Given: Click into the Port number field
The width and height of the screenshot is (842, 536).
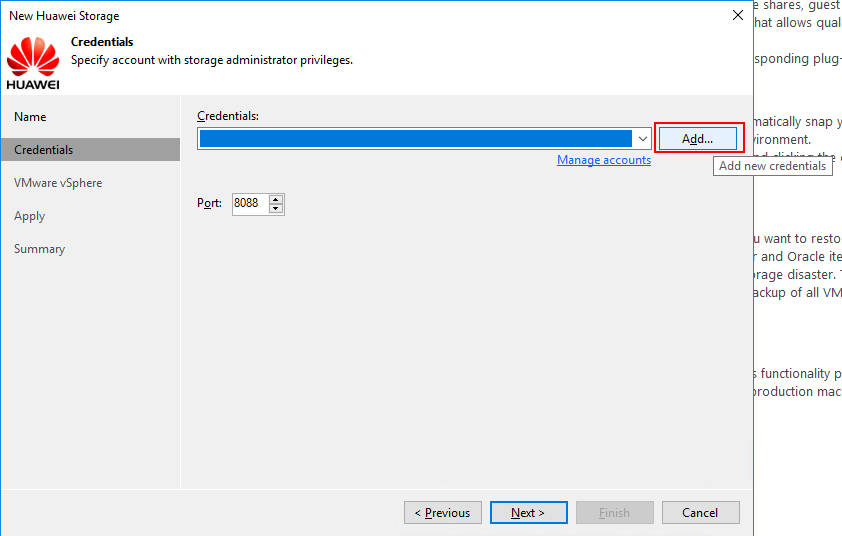Looking at the screenshot, I should [250, 204].
